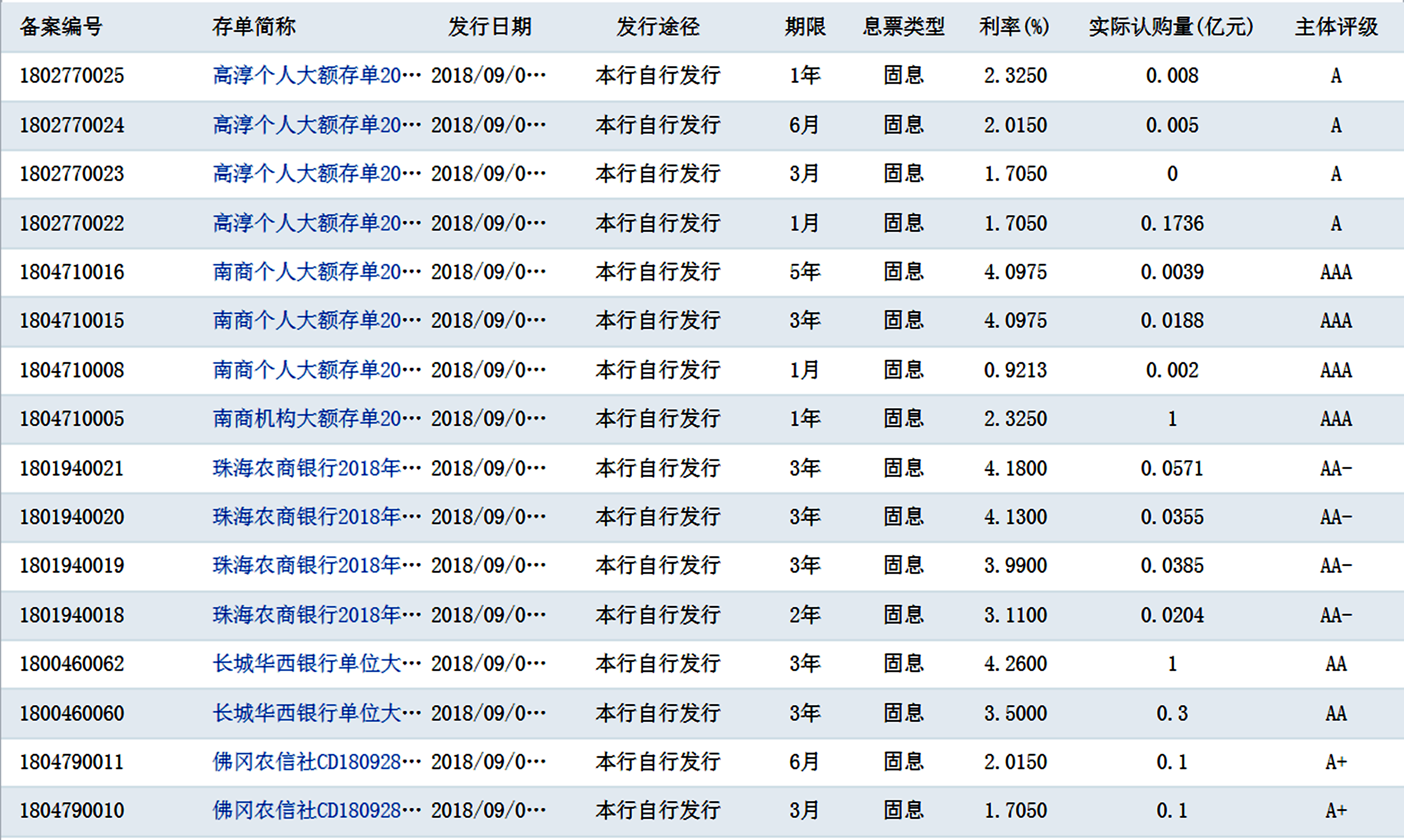Open the 长城华西银行 link in row 1800460062
Screen dimensions: 1404x840
[316, 663]
